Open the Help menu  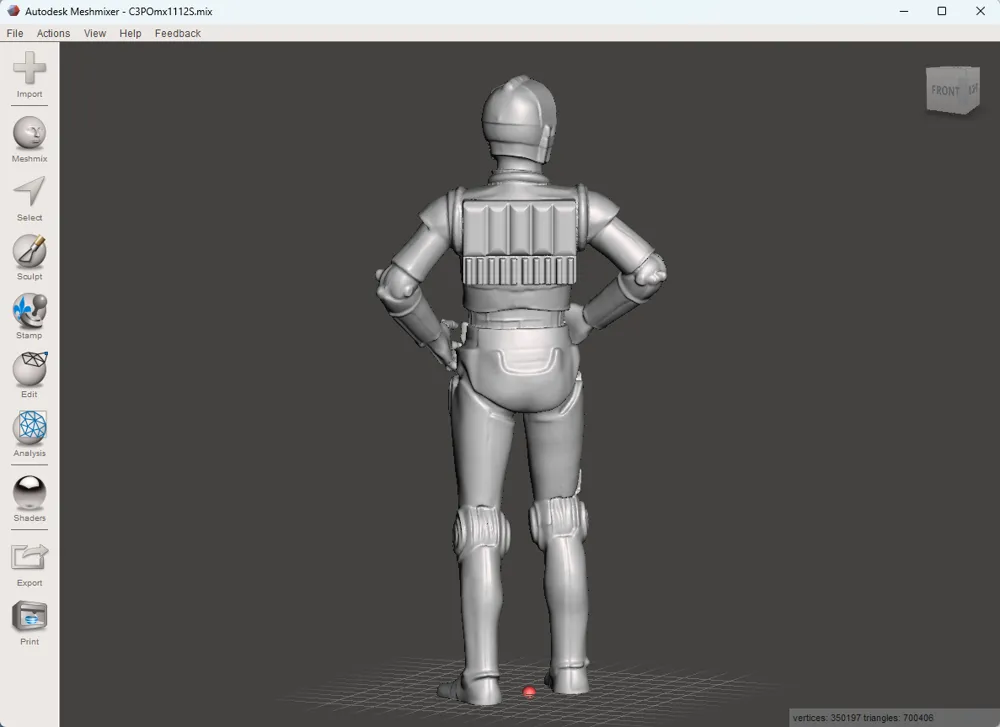130,33
